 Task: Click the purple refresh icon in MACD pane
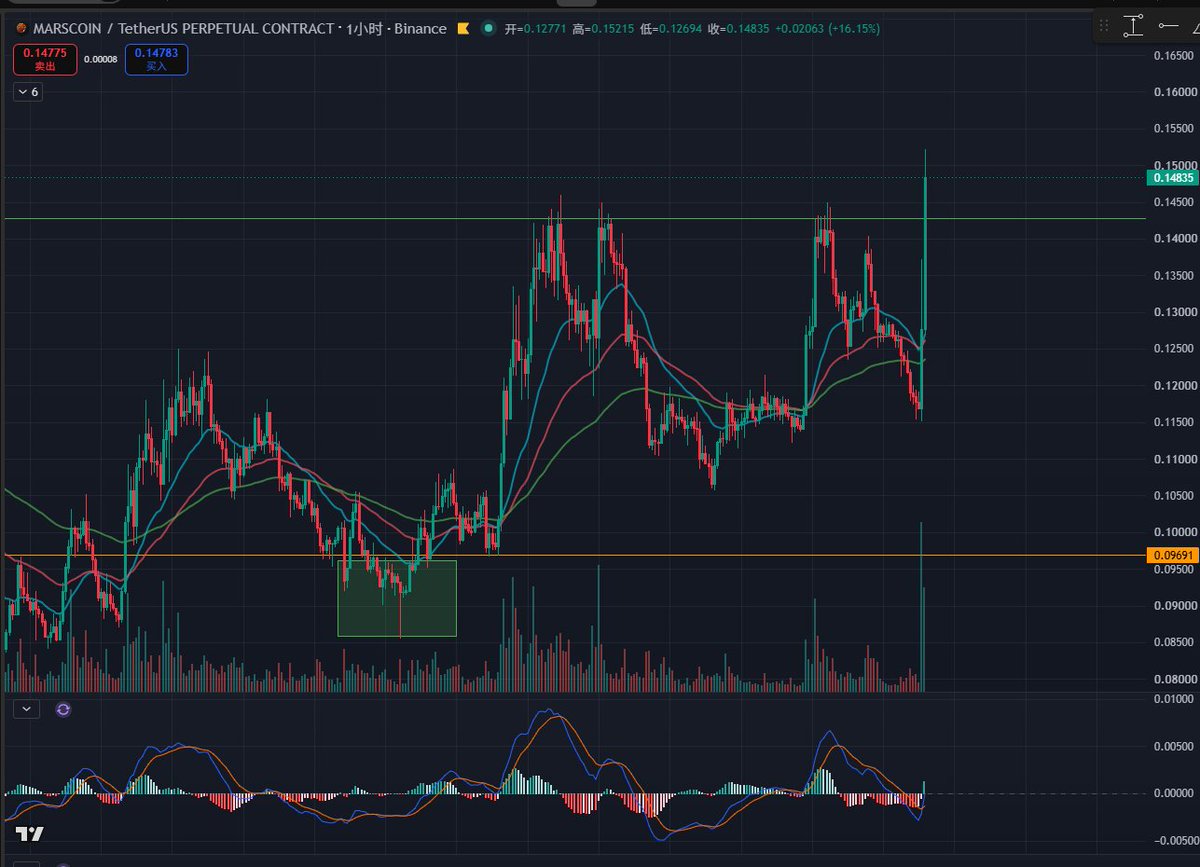(63, 709)
